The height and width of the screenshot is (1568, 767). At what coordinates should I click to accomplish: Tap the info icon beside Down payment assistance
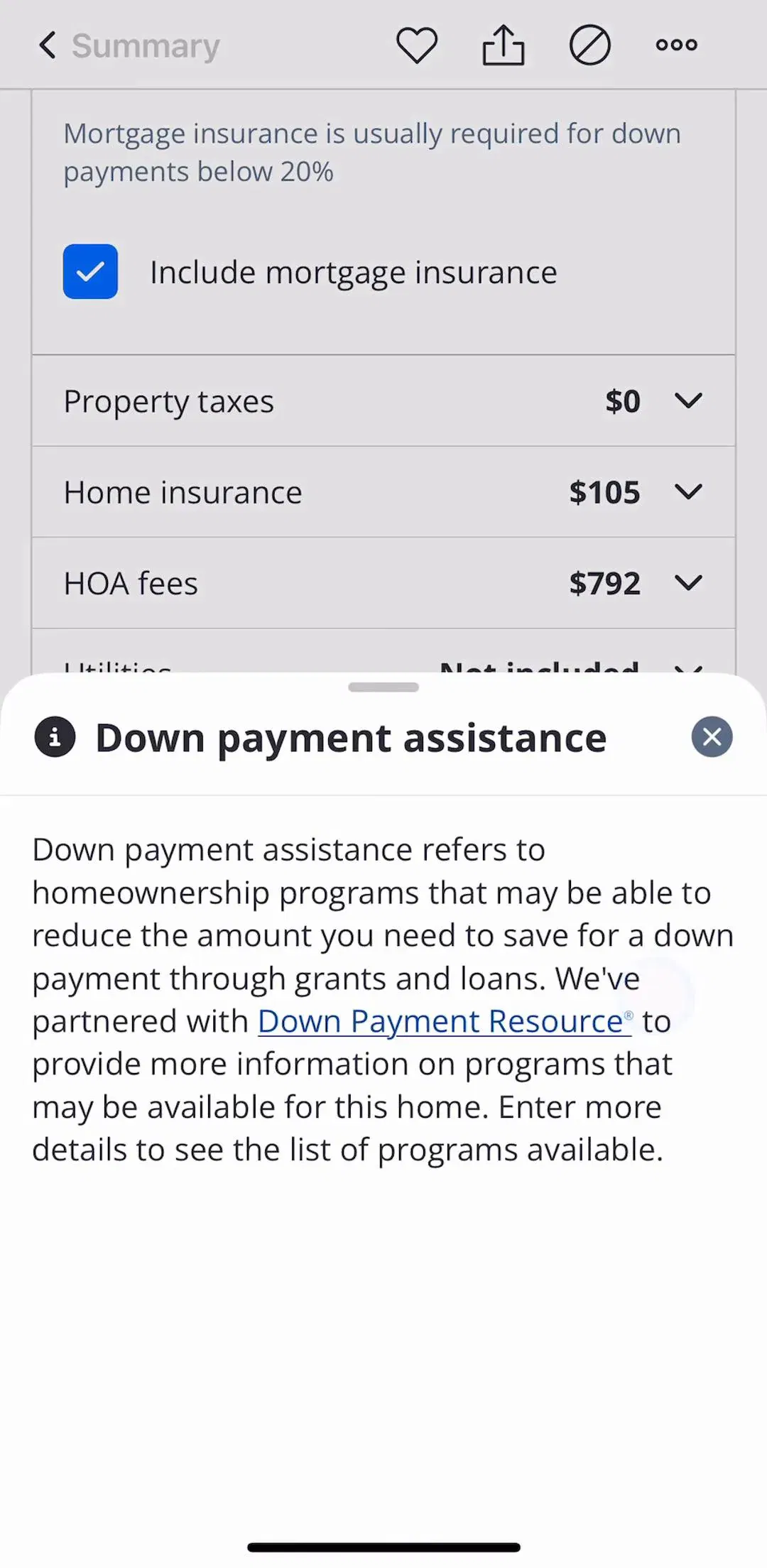click(55, 737)
